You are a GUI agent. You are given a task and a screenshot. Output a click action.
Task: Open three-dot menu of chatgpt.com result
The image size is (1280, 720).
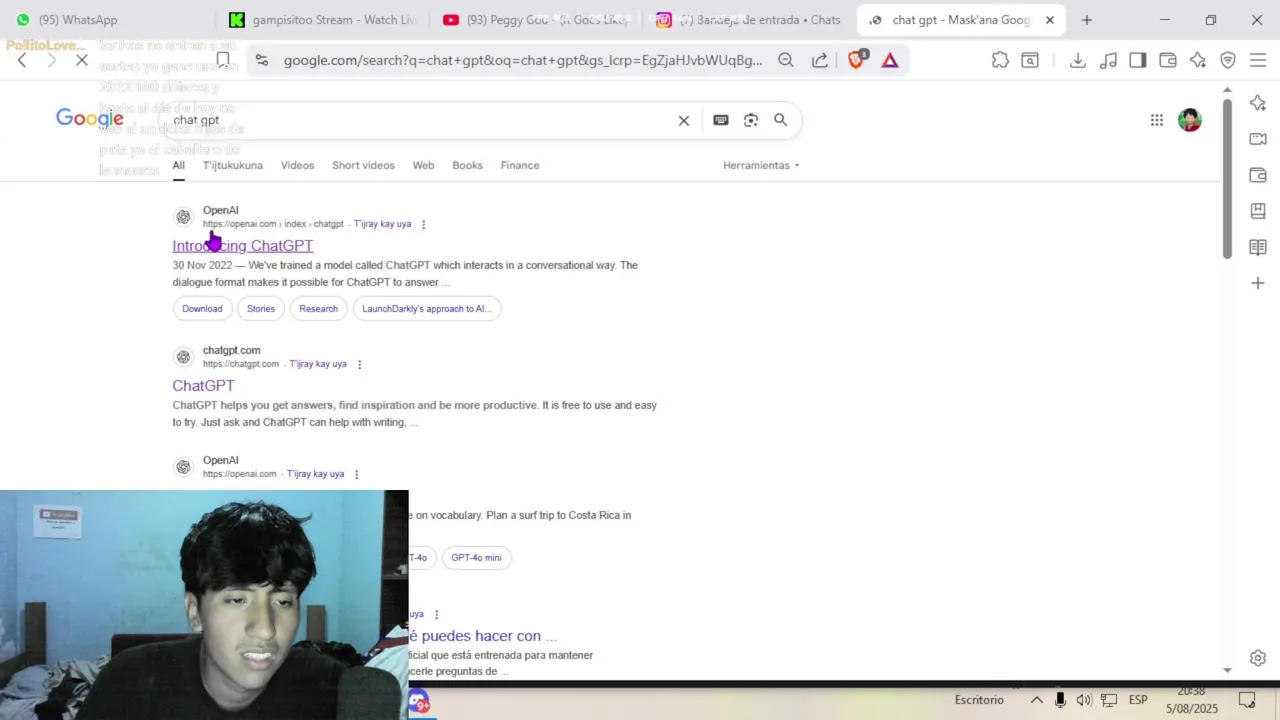click(x=359, y=364)
